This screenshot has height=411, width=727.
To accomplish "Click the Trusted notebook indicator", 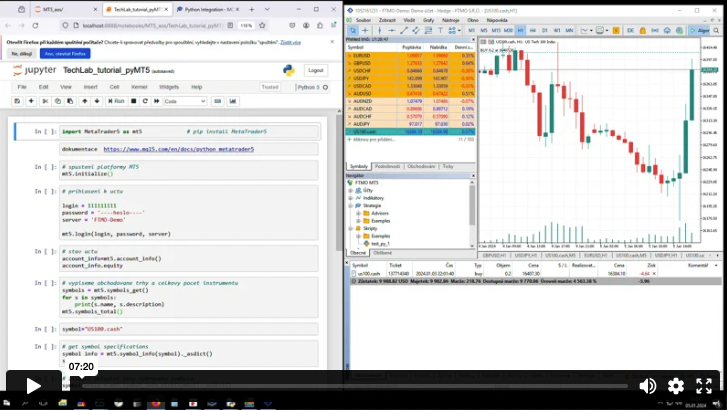I will (270, 87).
